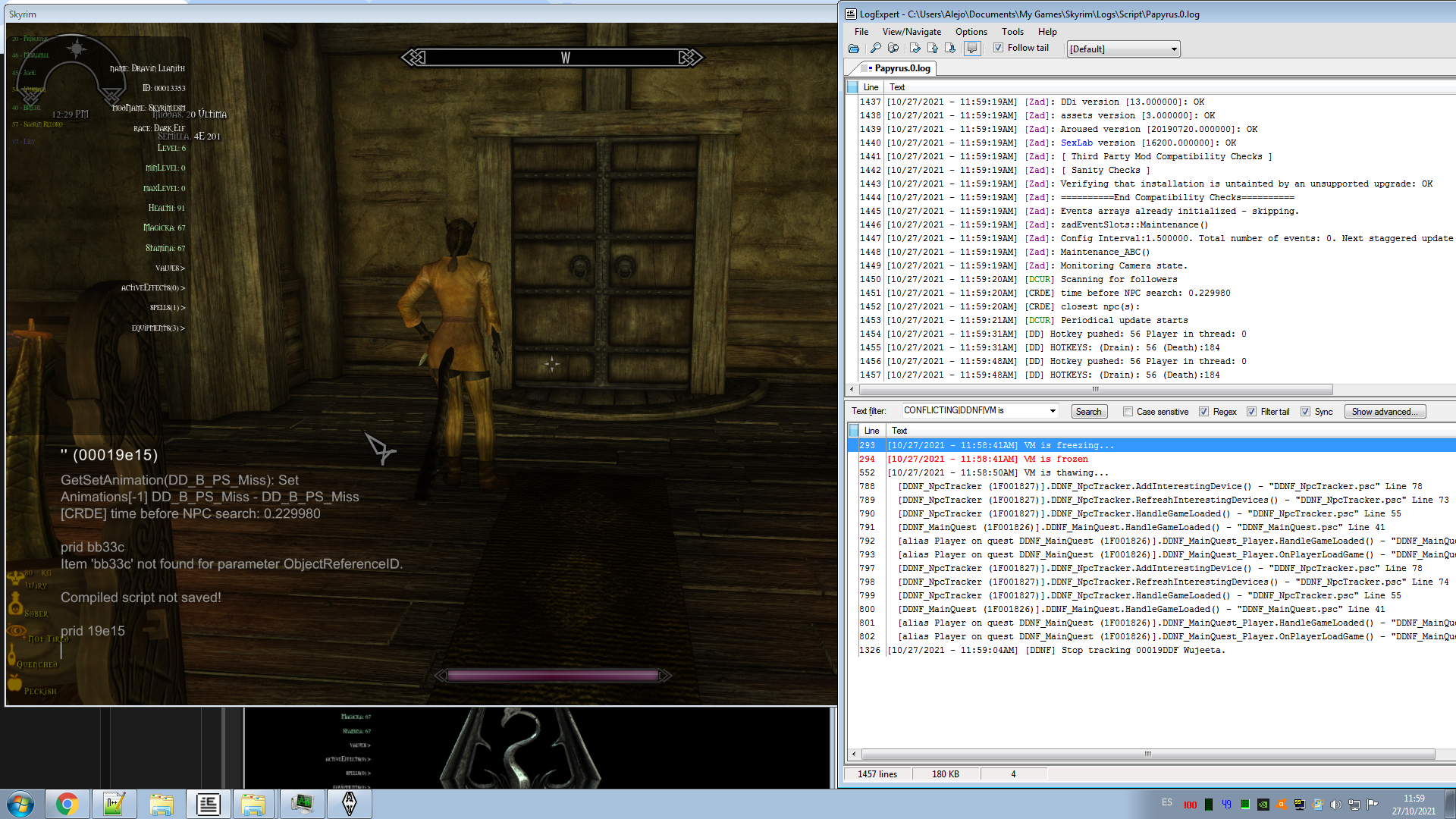Click the yellow 99 monitor tray icon
The image size is (1456, 819).
(1300, 805)
